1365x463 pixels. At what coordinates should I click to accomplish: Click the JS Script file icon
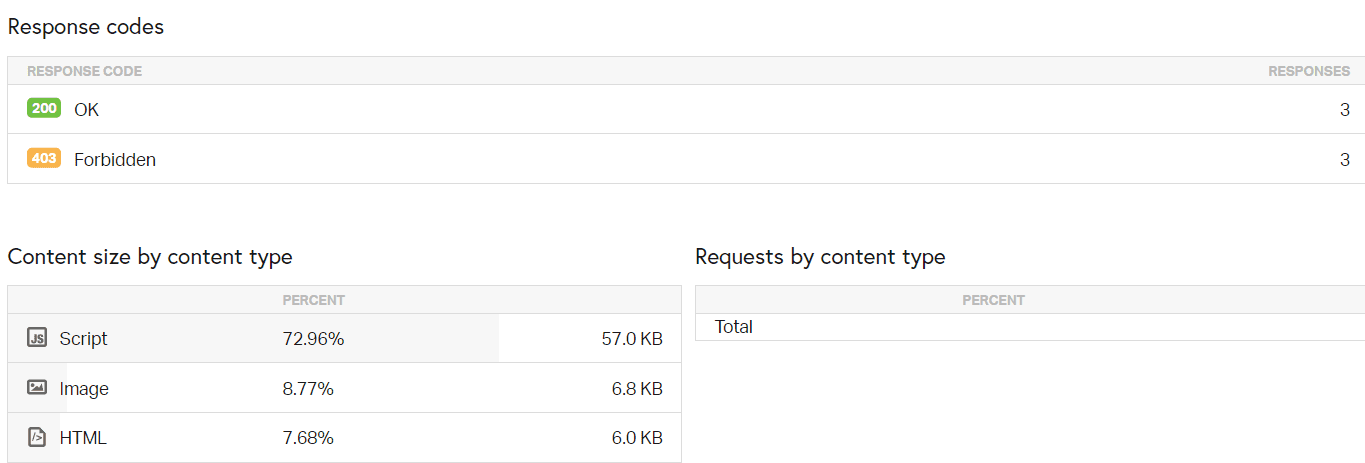tap(37, 338)
